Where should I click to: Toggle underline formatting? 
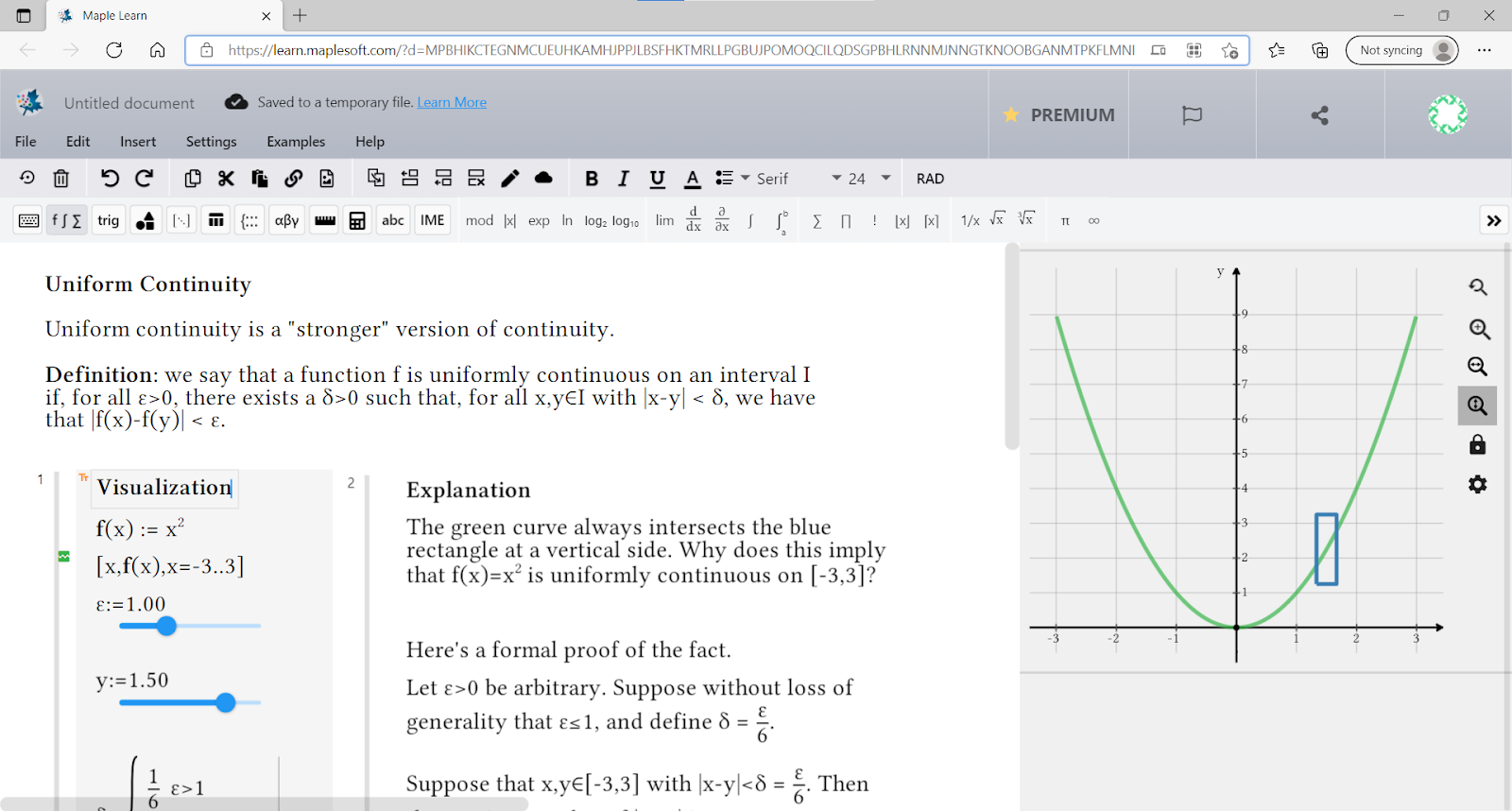[658, 178]
